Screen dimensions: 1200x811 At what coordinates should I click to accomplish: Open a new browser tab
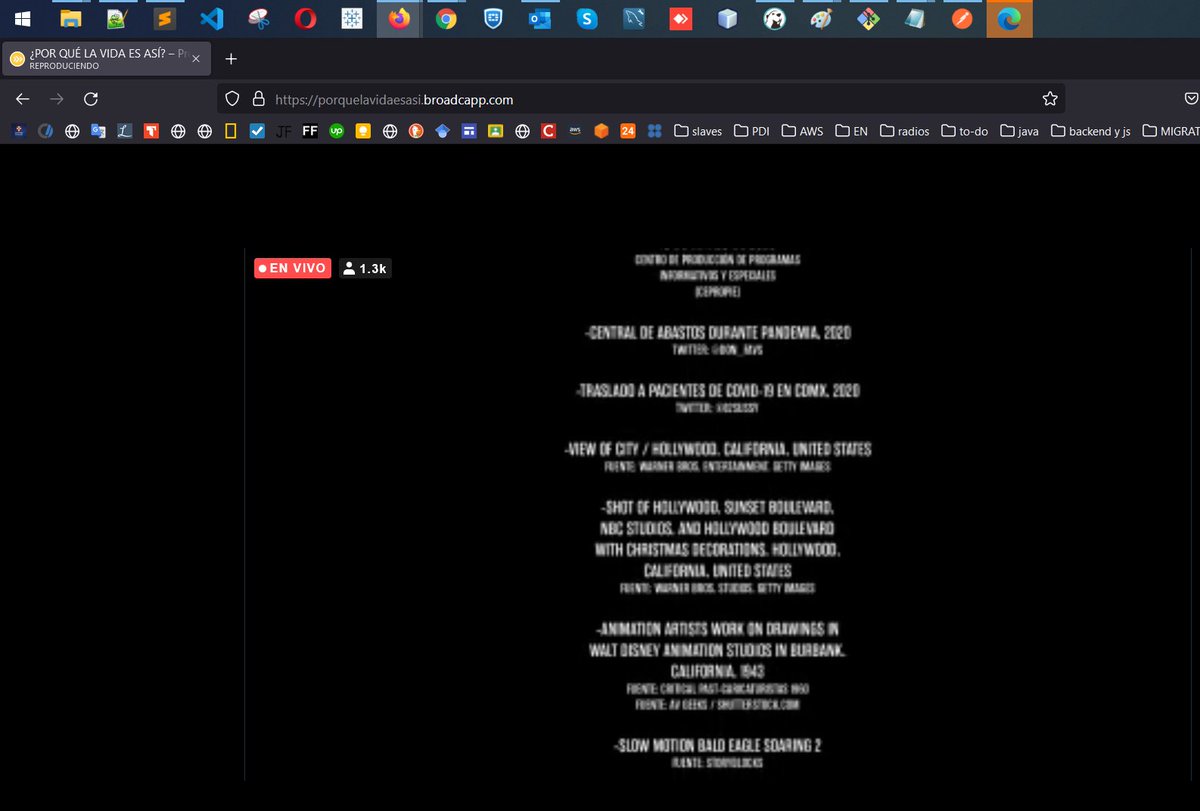[x=231, y=59]
